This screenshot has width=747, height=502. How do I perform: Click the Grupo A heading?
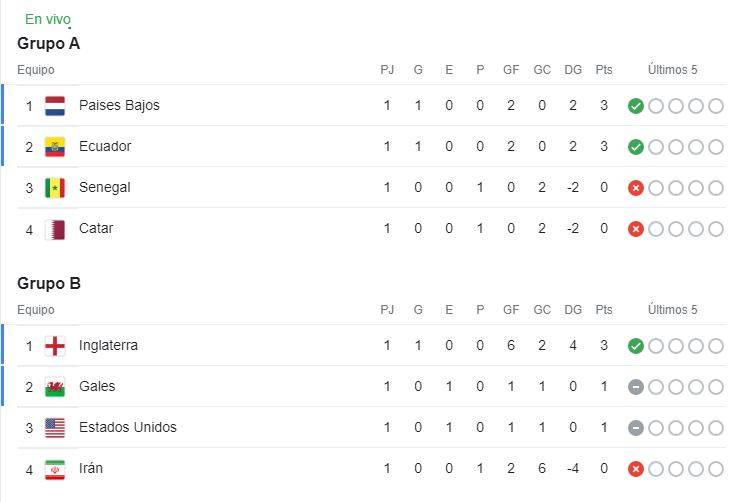pos(49,43)
